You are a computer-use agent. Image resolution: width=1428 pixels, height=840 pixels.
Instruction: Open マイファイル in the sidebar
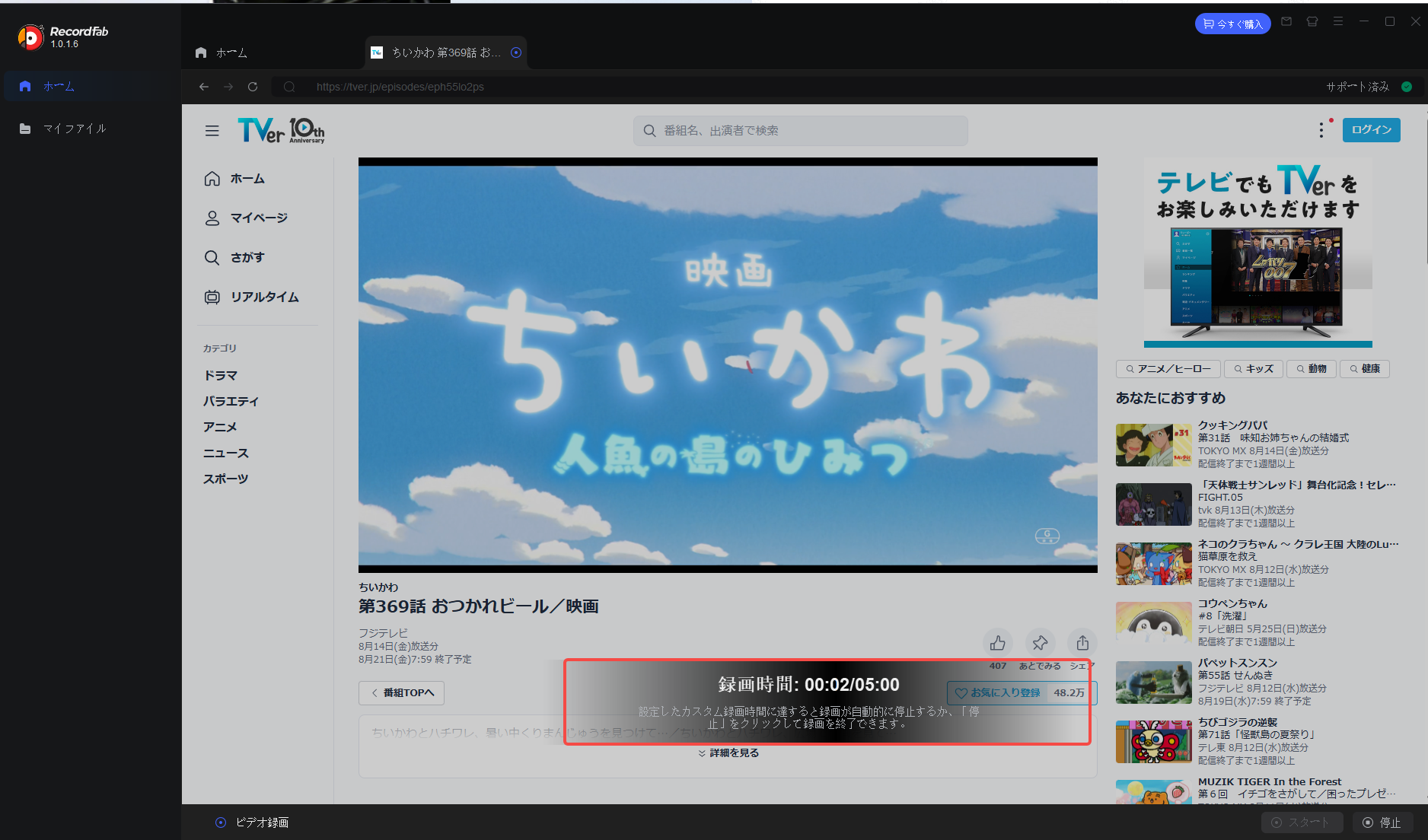[91, 129]
